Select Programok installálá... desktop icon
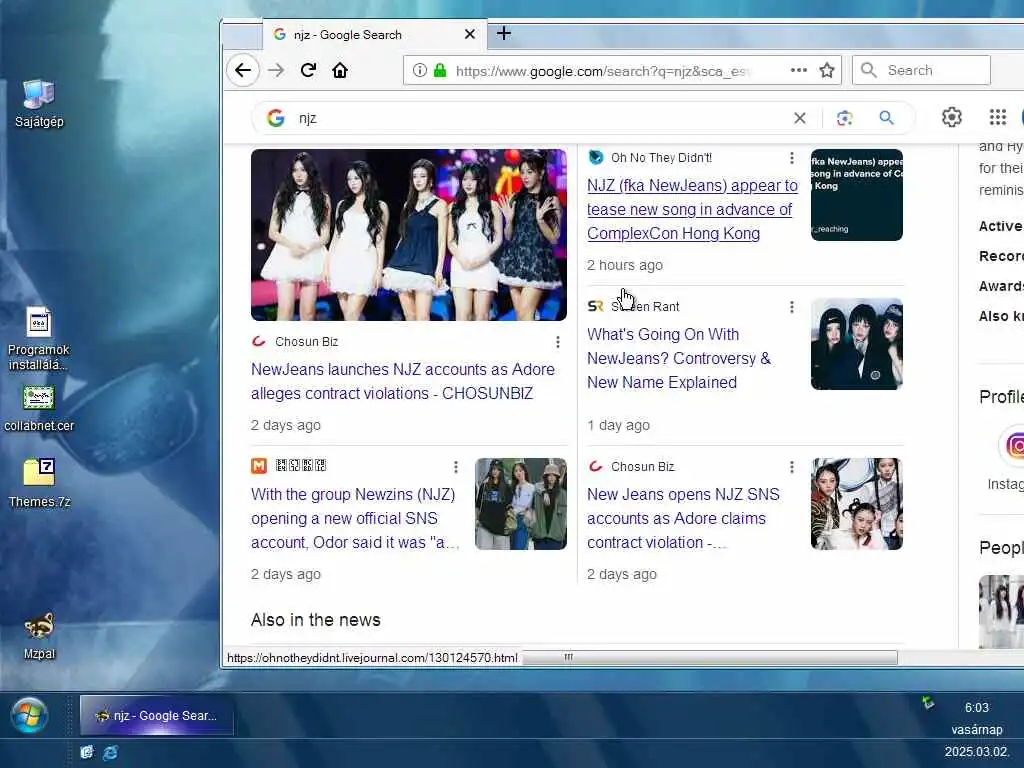Viewport: 1024px width, 768px height. 39,339
